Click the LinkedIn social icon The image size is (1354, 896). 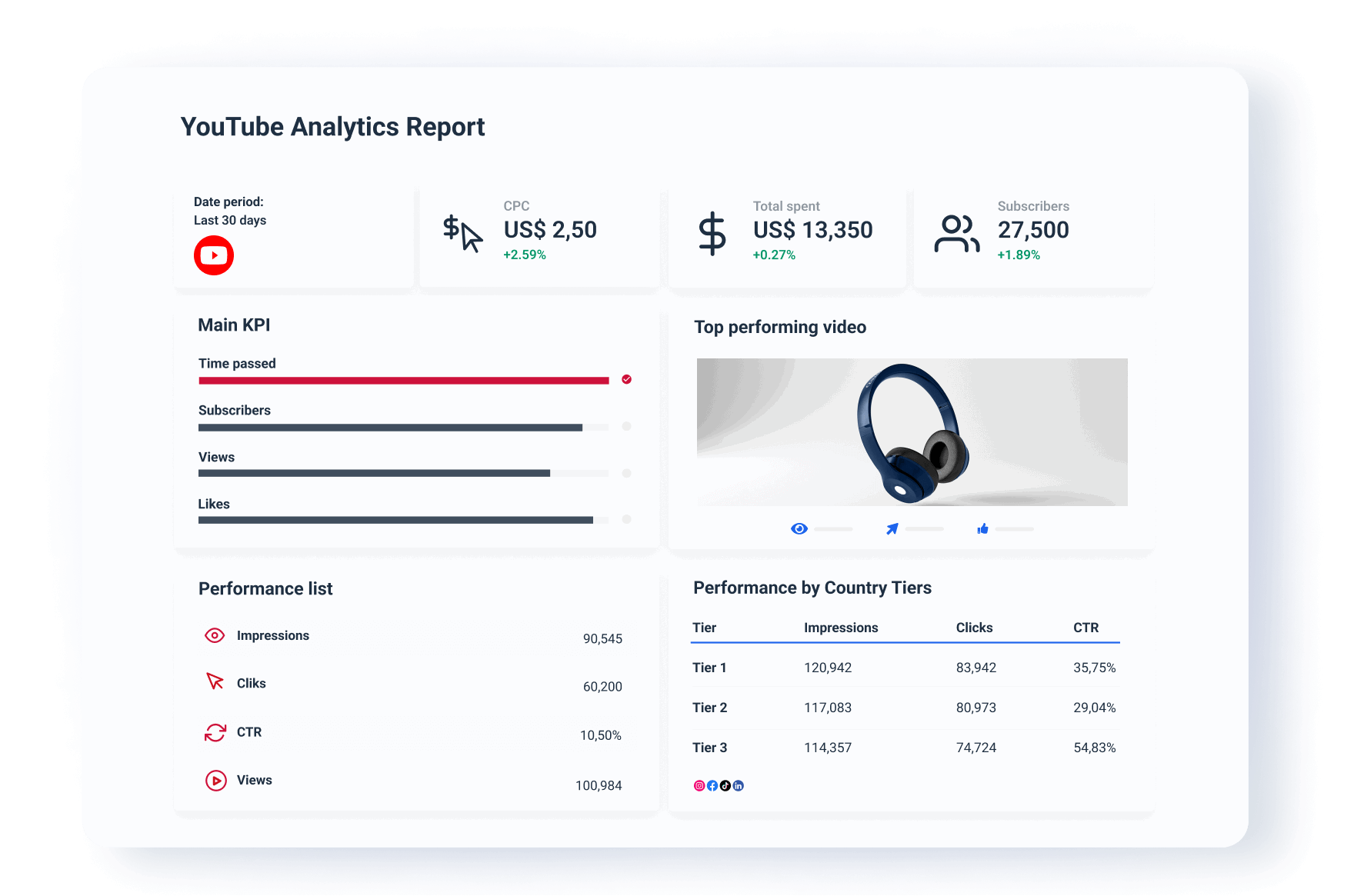point(739,785)
